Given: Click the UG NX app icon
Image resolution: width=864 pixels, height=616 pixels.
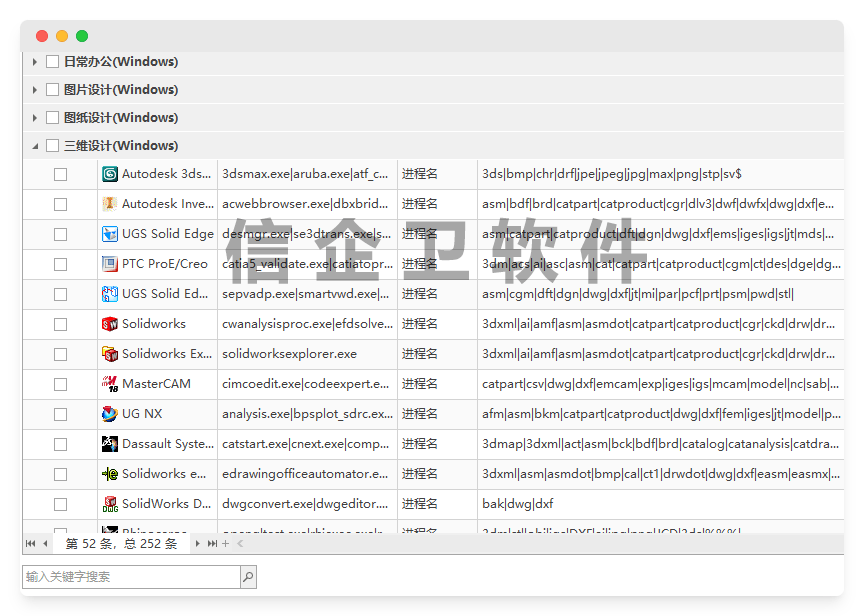Looking at the screenshot, I should coord(110,414).
